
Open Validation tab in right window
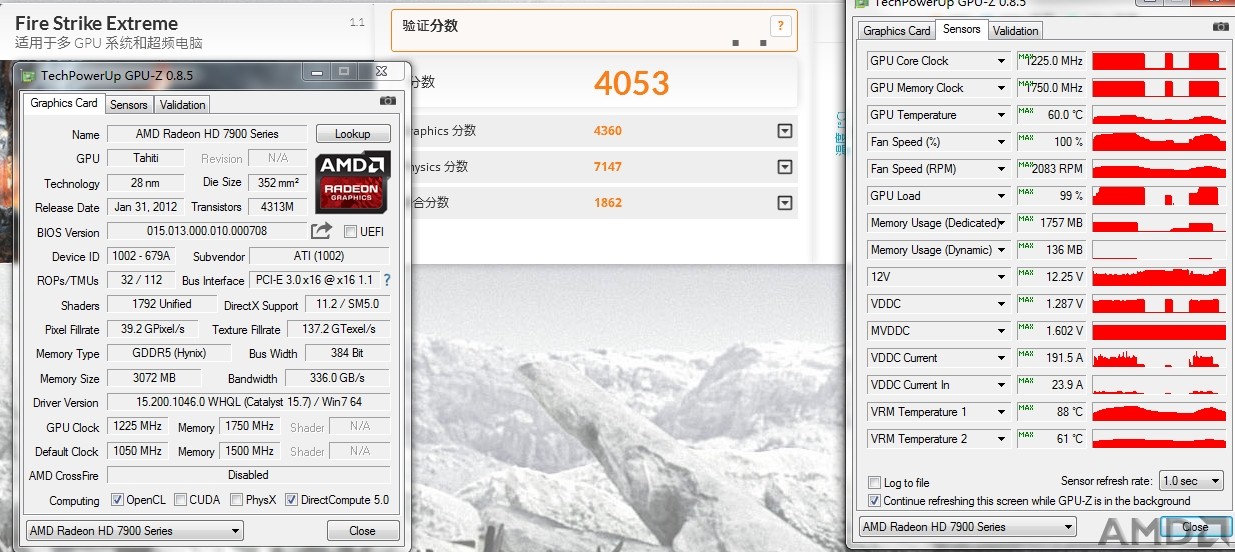coord(1016,31)
